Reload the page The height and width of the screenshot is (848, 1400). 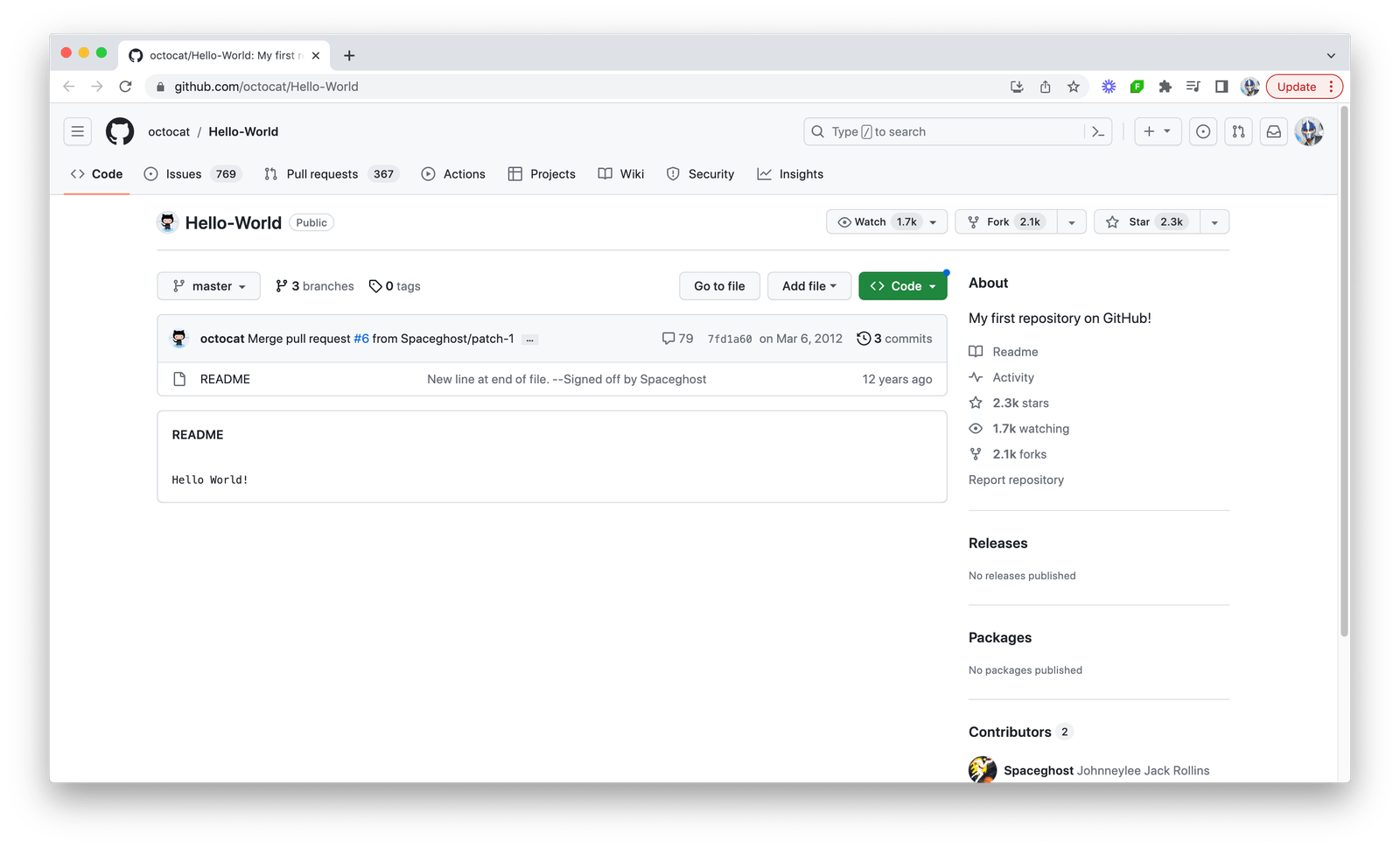(125, 87)
